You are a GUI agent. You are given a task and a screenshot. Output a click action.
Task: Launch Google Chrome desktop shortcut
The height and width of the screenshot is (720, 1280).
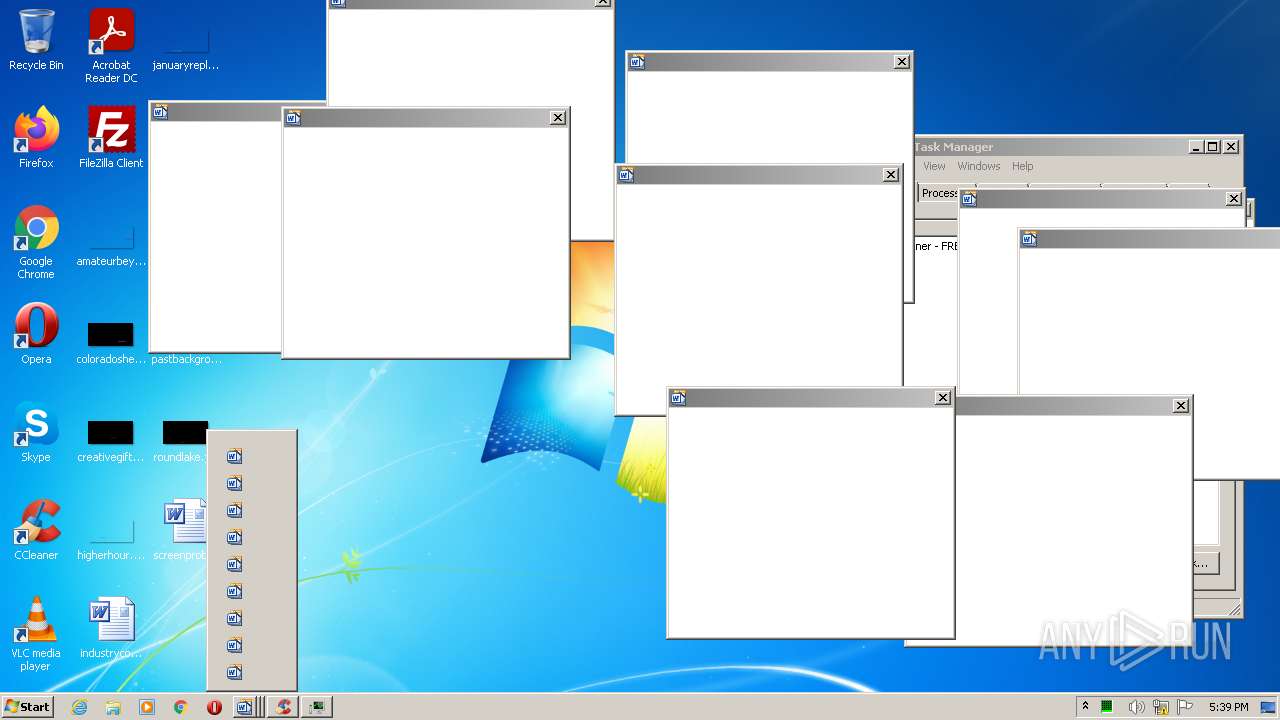tap(36, 242)
